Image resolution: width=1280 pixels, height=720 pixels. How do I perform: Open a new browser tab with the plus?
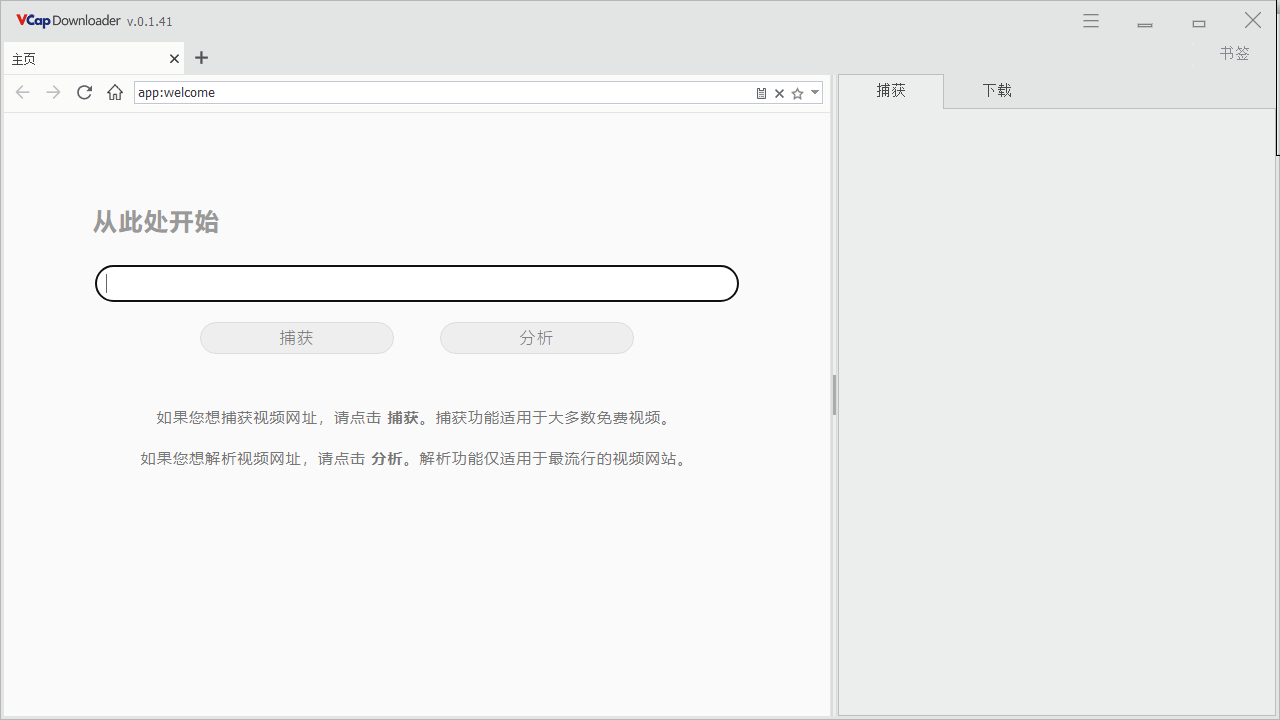tap(201, 58)
